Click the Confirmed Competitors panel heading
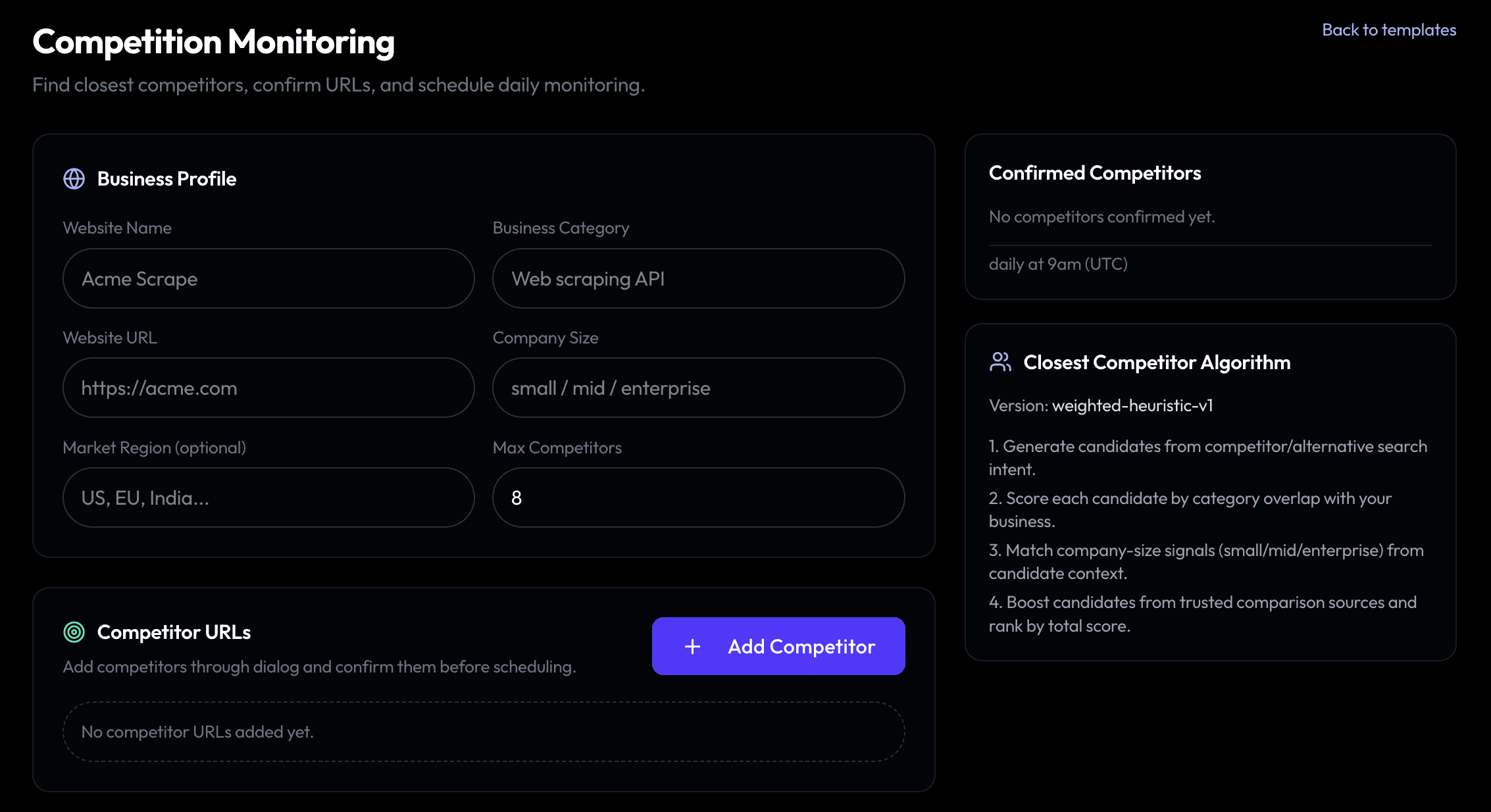This screenshot has height=812, width=1491. (x=1094, y=172)
